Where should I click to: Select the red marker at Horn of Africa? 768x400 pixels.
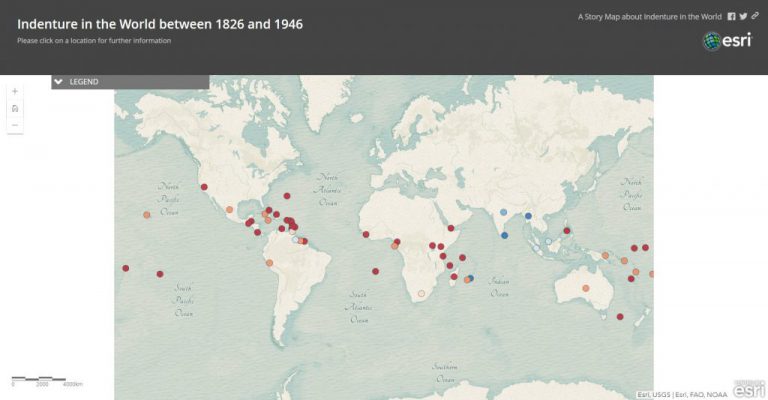(x=451, y=228)
